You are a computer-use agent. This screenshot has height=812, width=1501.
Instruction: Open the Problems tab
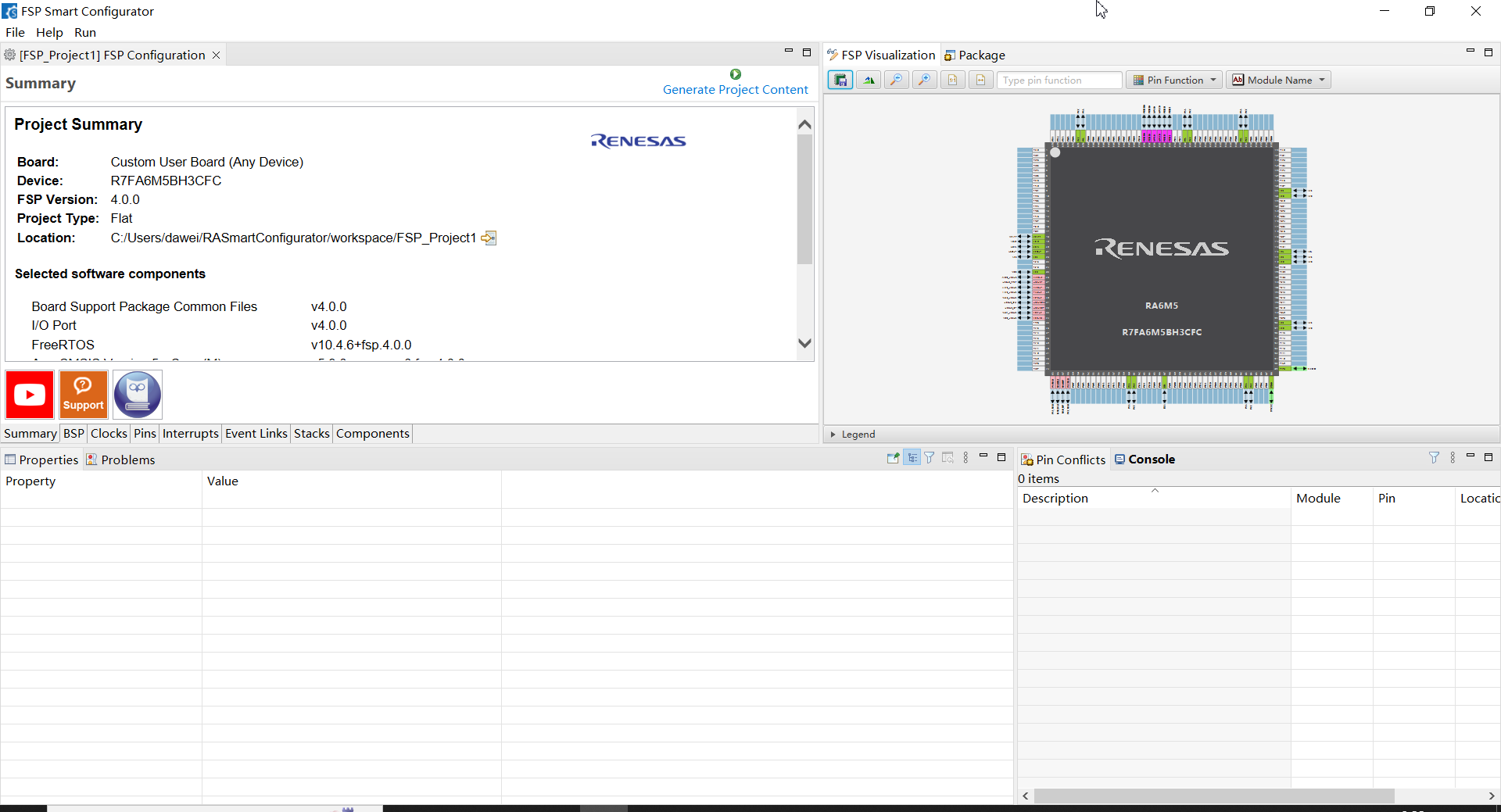coord(120,460)
